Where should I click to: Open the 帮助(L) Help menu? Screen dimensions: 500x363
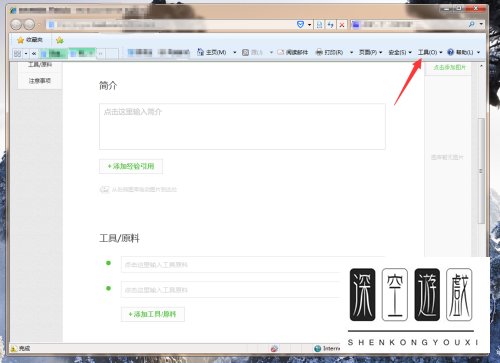pos(467,52)
